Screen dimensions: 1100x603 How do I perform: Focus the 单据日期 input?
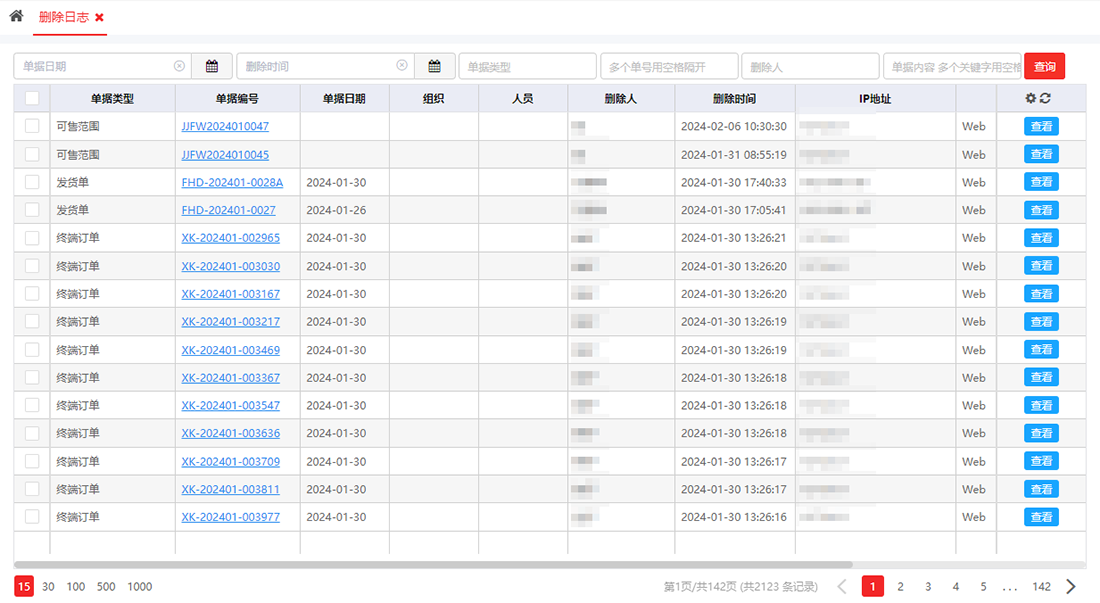tap(102, 66)
